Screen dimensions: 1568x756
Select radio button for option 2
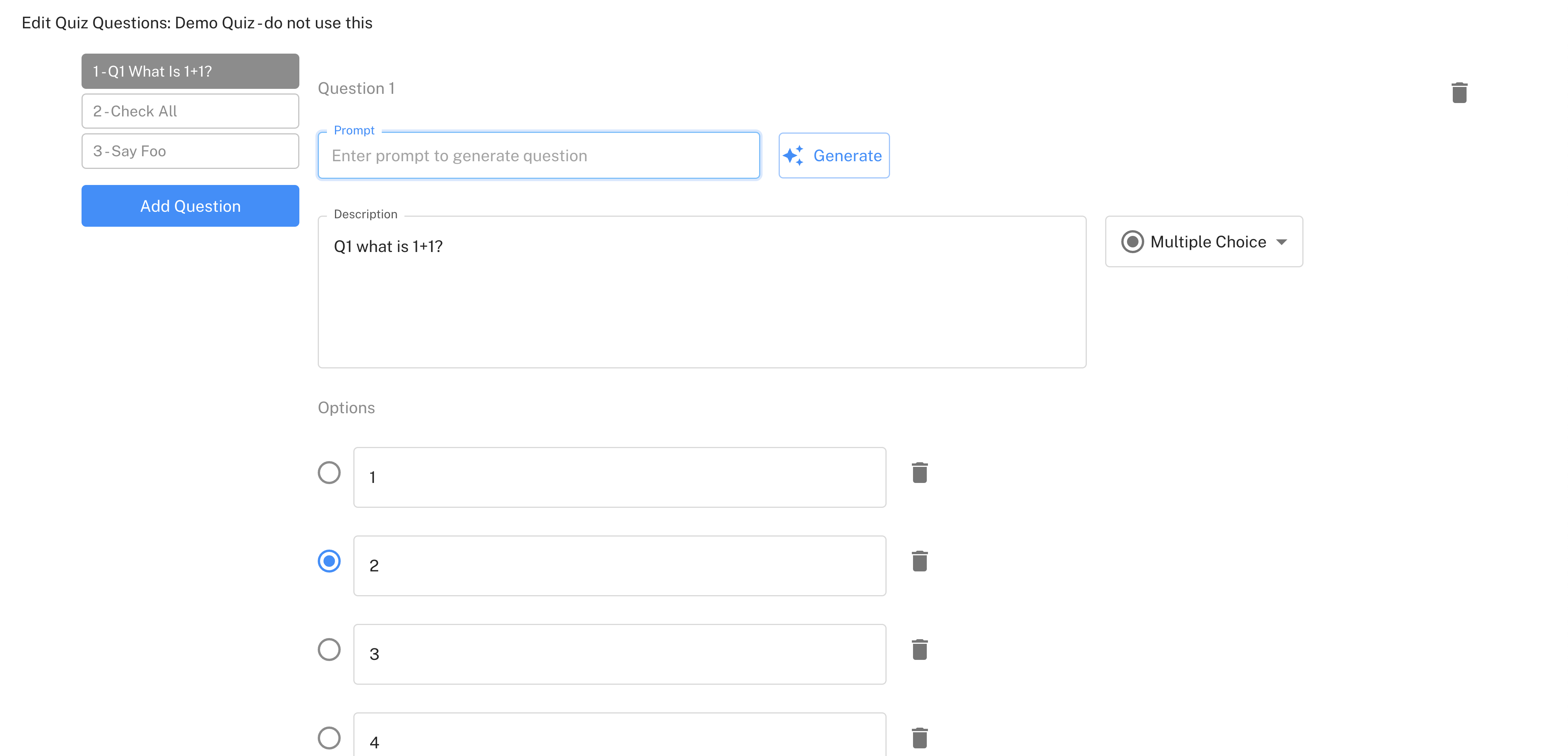click(329, 561)
